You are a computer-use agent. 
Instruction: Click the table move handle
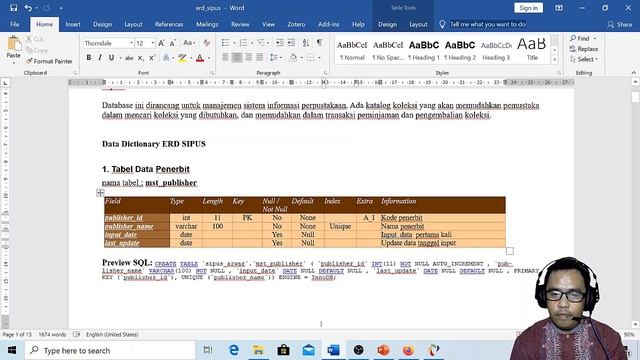(x=100, y=193)
